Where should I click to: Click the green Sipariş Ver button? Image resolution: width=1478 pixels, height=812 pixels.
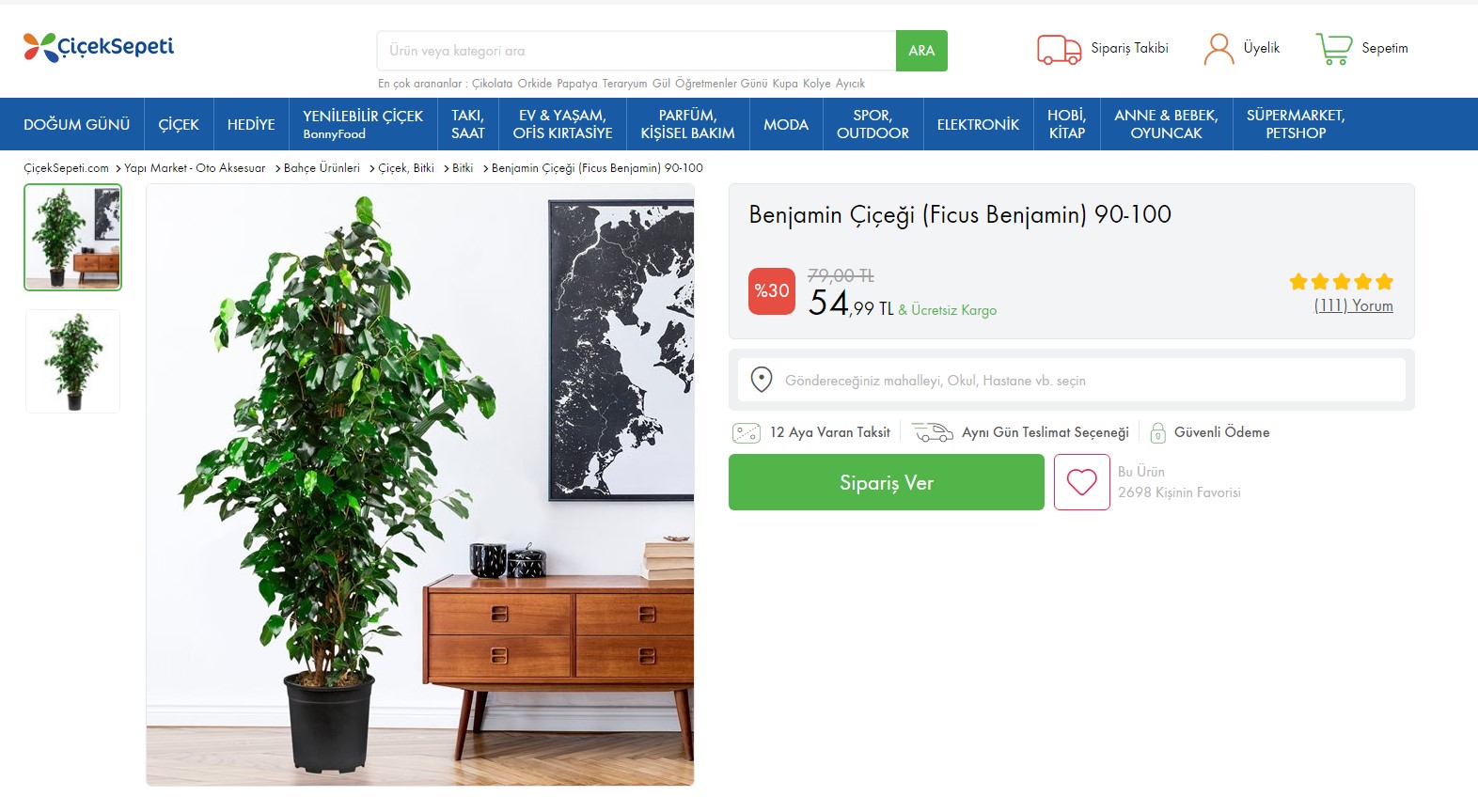click(887, 482)
